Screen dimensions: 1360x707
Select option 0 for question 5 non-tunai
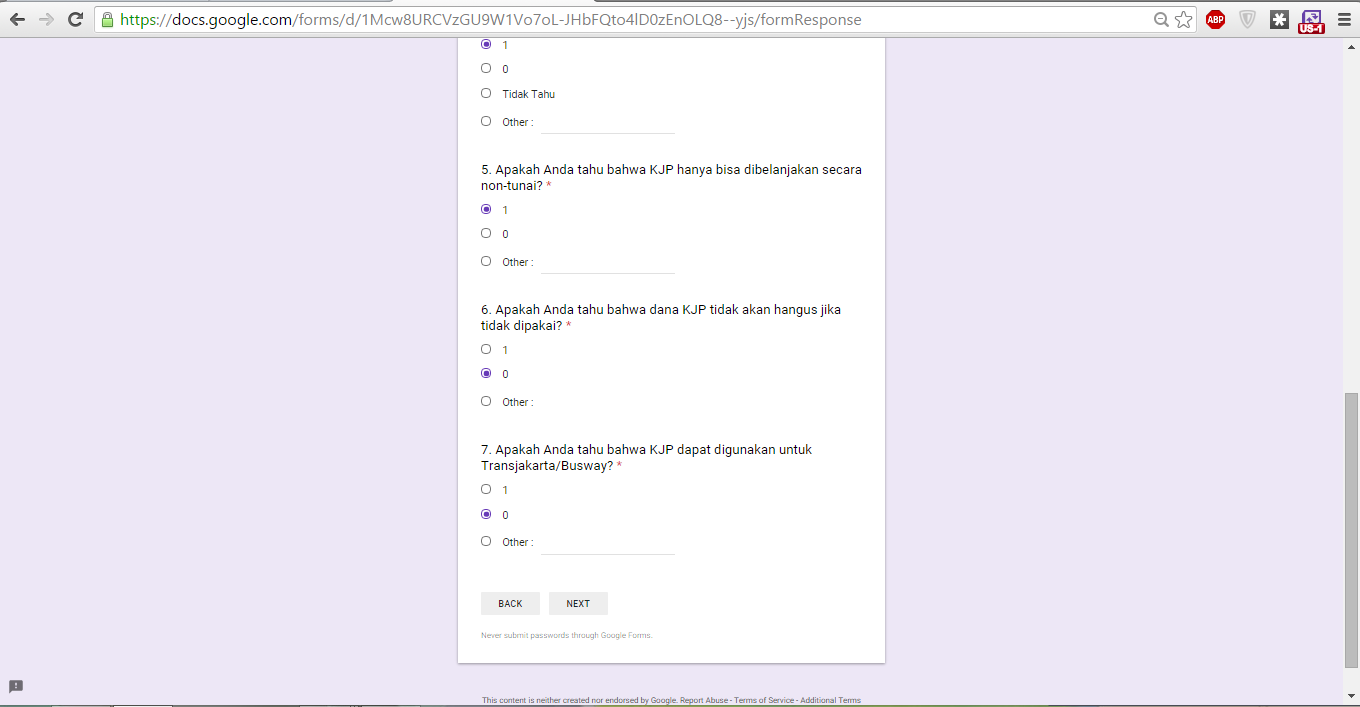[486, 233]
